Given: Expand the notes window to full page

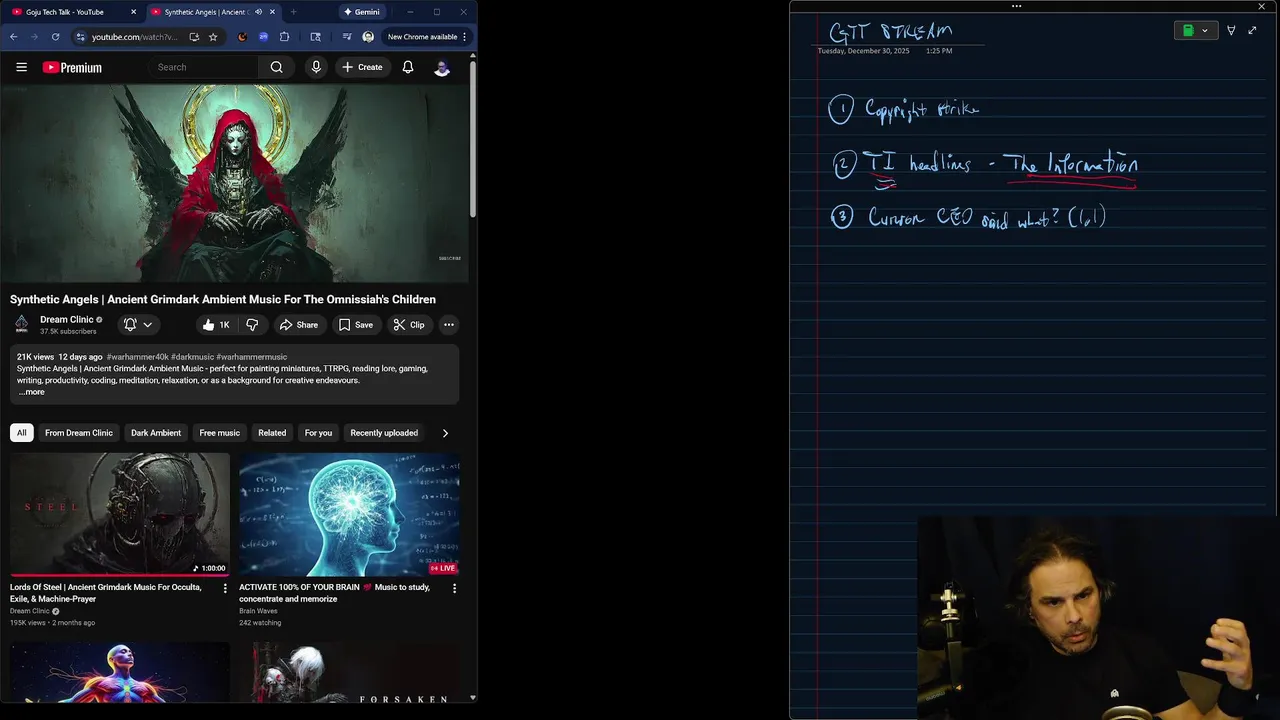Looking at the screenshot, I should click(1252, 31).
